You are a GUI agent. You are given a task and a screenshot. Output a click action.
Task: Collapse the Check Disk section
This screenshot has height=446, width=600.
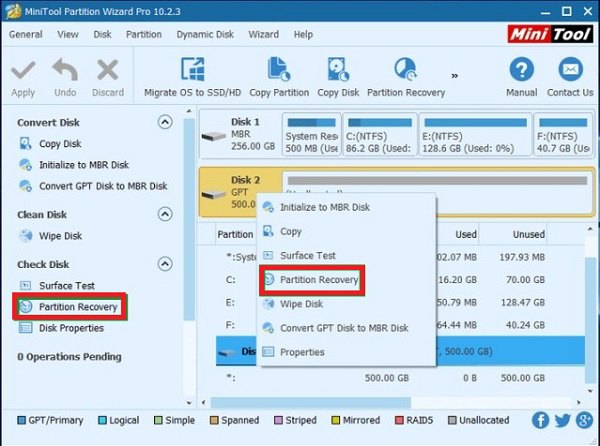[x=165, y=264]
